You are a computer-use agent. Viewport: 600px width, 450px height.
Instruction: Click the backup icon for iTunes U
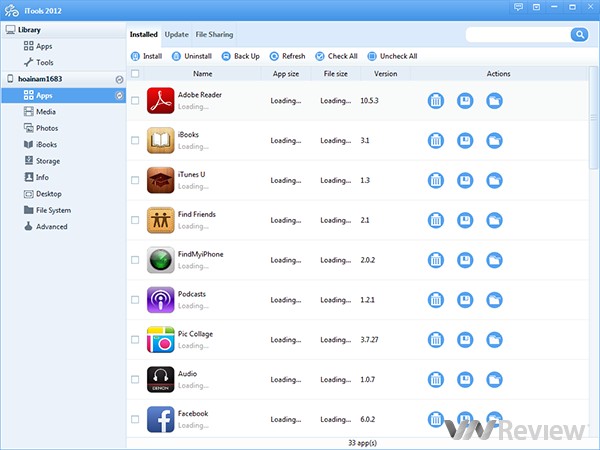tap(465, 181)
